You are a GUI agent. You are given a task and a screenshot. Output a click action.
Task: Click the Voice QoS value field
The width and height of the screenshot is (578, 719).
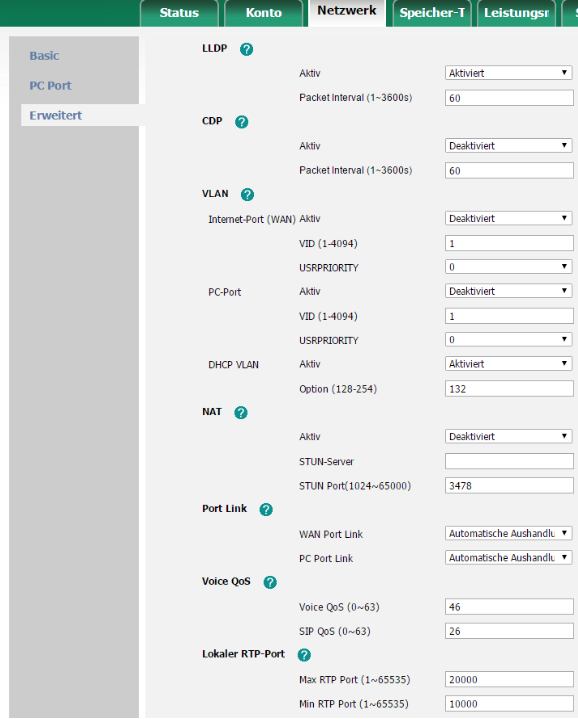pos(509,607)
